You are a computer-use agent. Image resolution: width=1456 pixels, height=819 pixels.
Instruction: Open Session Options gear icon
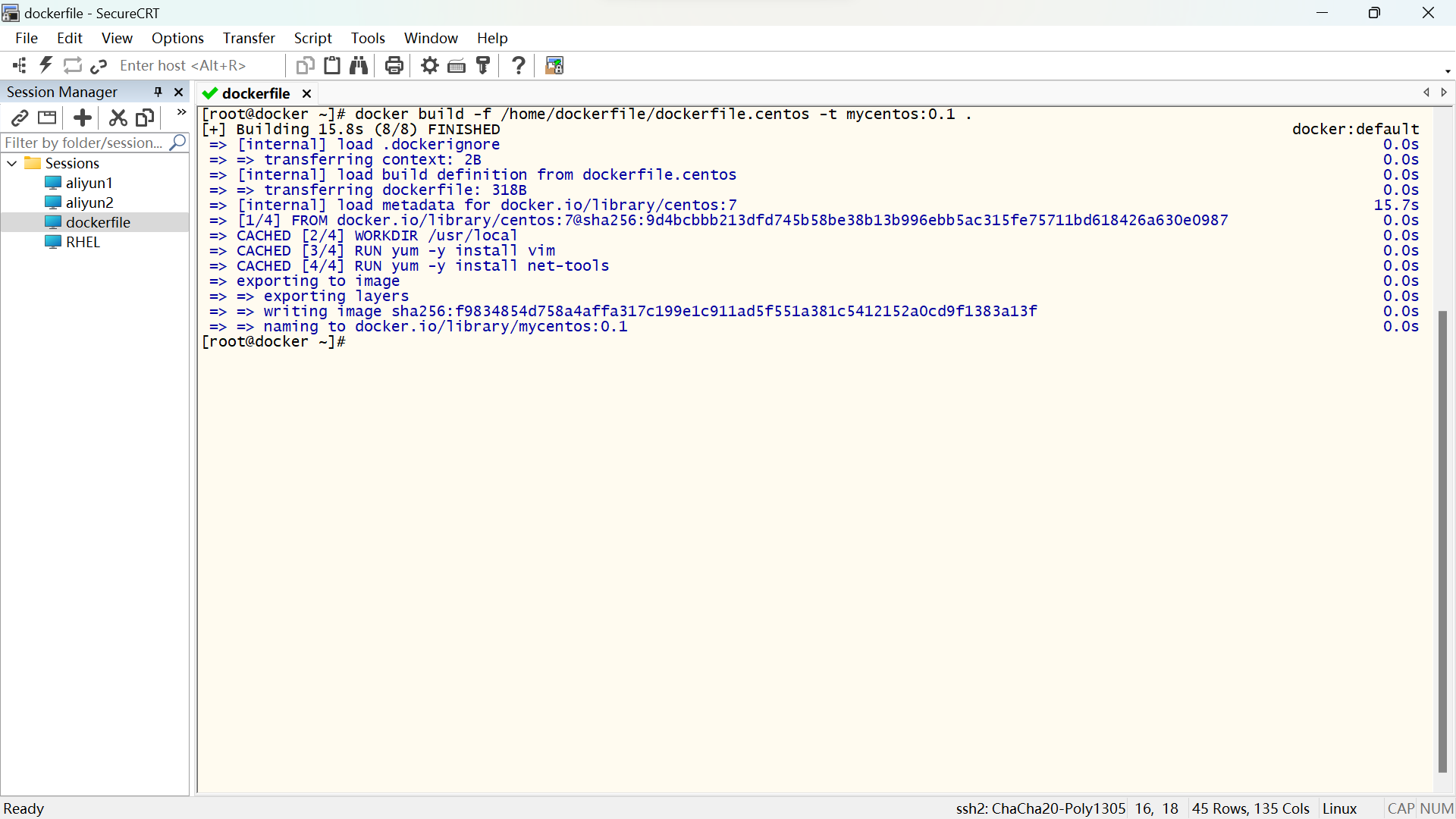pyautogui.click(x=430, y=65)
